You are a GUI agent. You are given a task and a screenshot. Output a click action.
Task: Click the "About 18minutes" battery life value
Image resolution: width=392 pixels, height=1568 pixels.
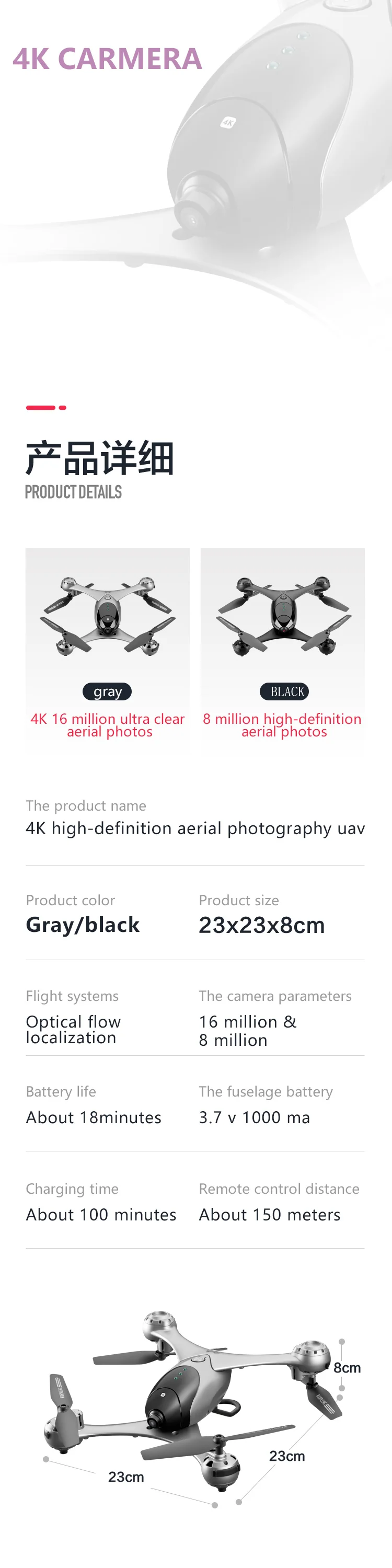pos(94,1117)
